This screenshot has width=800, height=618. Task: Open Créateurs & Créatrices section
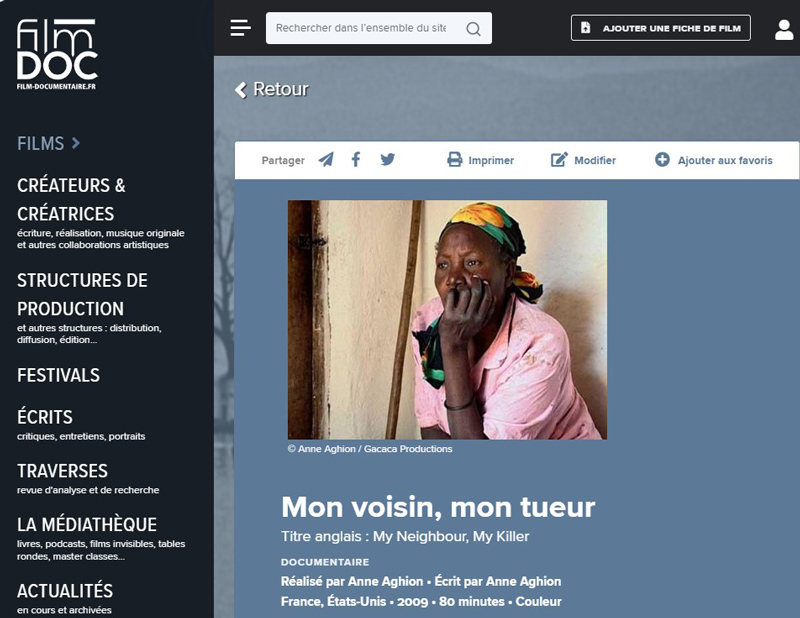tap(71, 200)
